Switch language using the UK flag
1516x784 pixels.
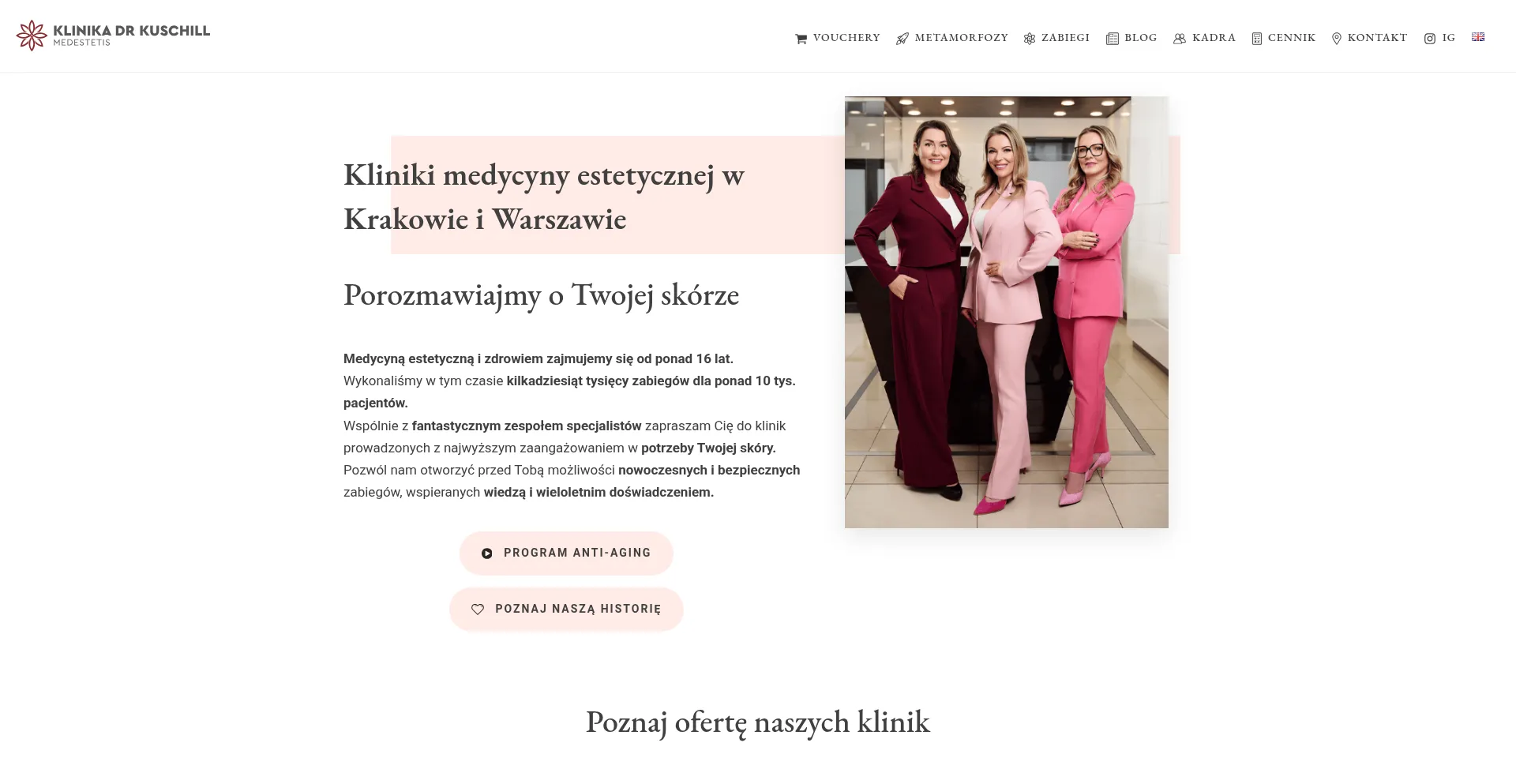click(1478, 36)
